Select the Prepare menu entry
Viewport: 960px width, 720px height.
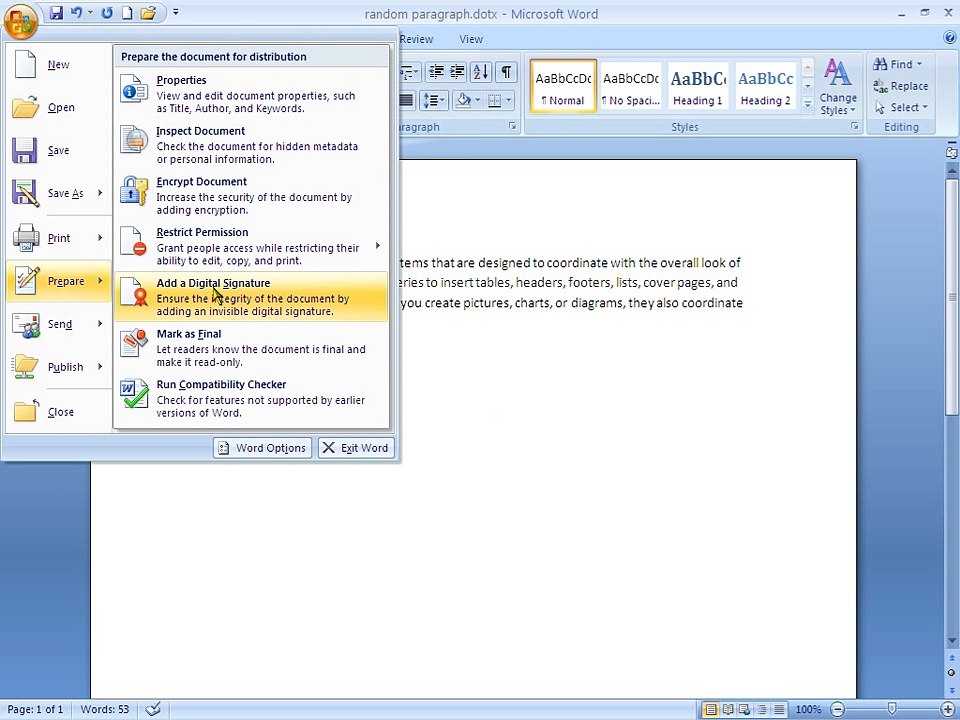point(59,281)
